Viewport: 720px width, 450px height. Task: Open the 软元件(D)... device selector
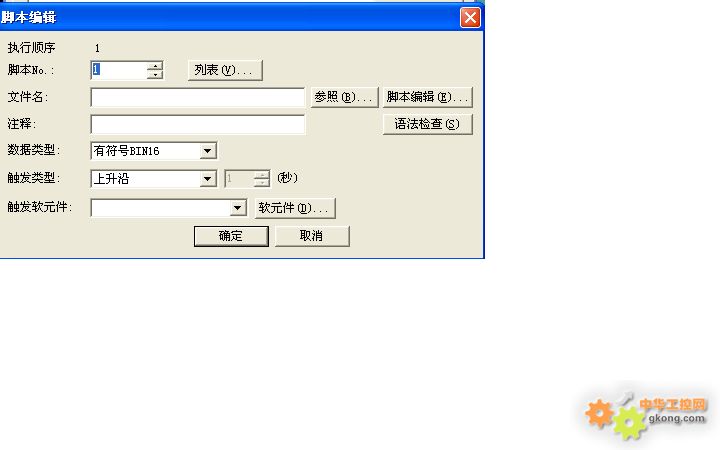(x=295, y=208)
